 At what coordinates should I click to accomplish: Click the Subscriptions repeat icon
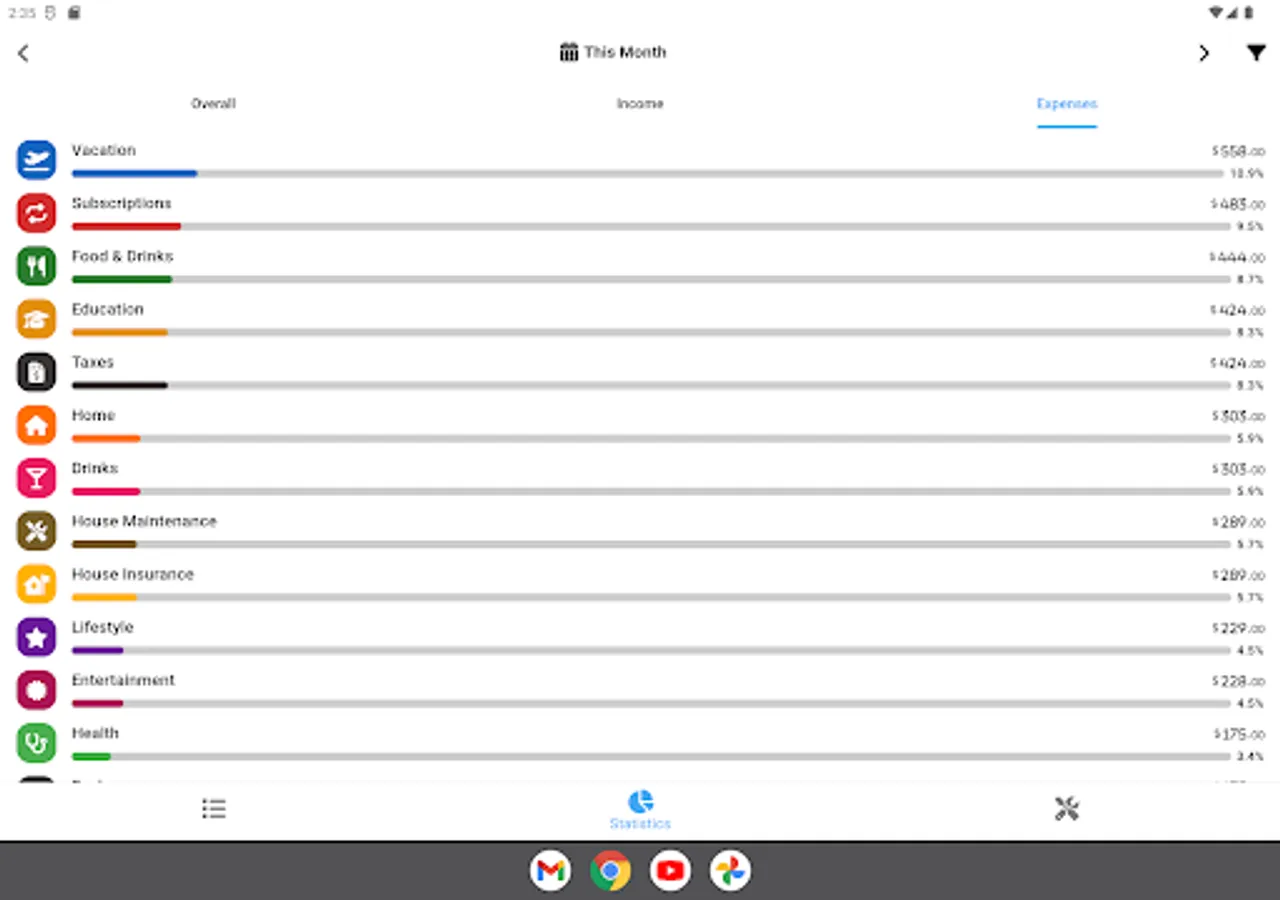click(36, 213)
